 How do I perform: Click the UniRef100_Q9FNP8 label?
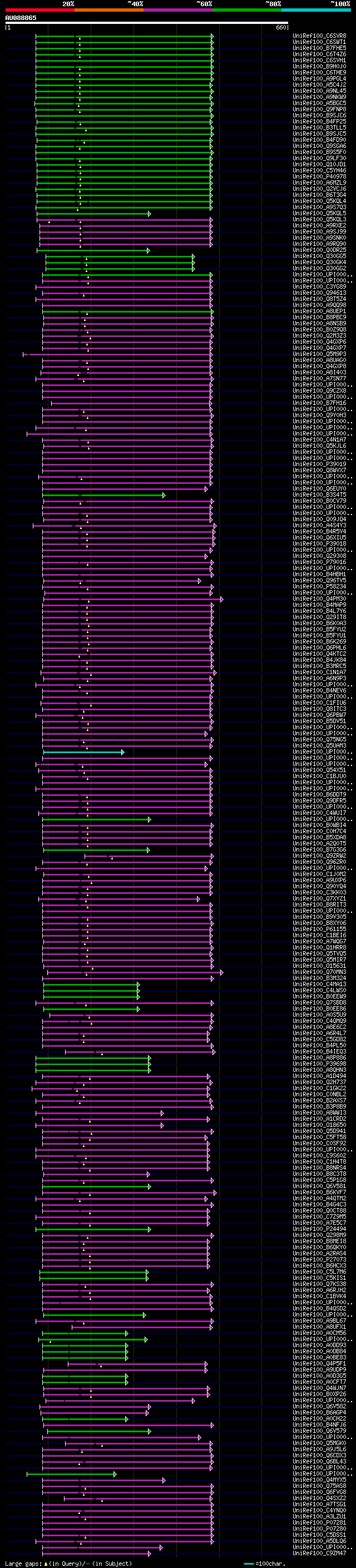tap(319, 110)
